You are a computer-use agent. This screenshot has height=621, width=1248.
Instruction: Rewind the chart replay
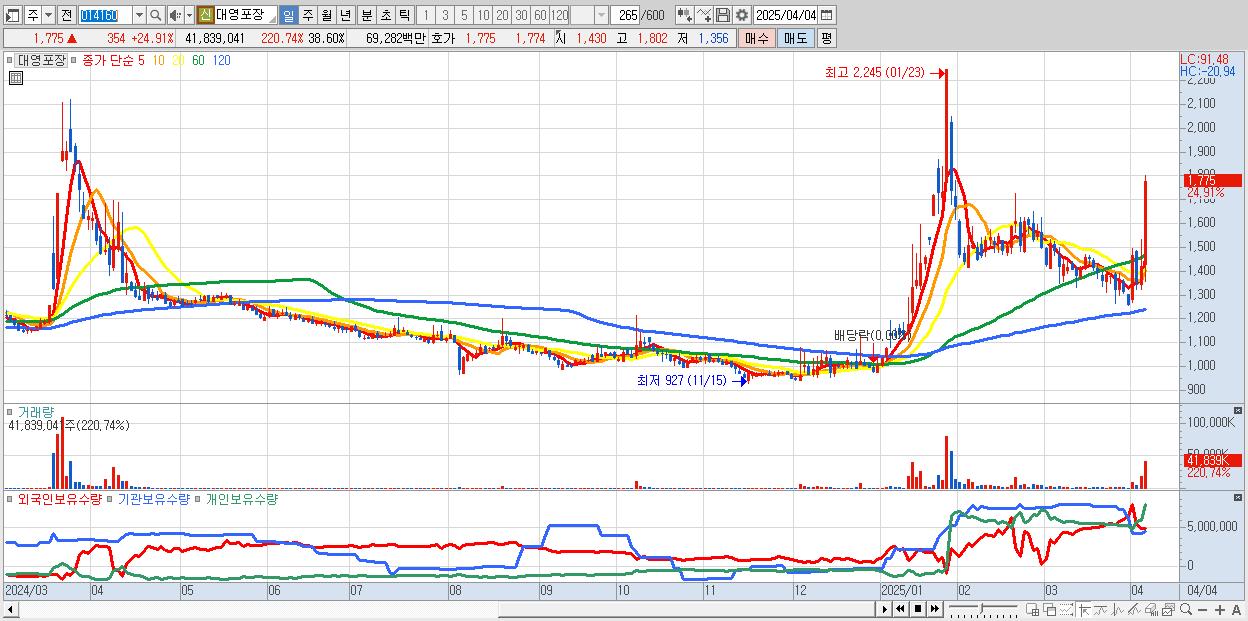pos(900,609)
